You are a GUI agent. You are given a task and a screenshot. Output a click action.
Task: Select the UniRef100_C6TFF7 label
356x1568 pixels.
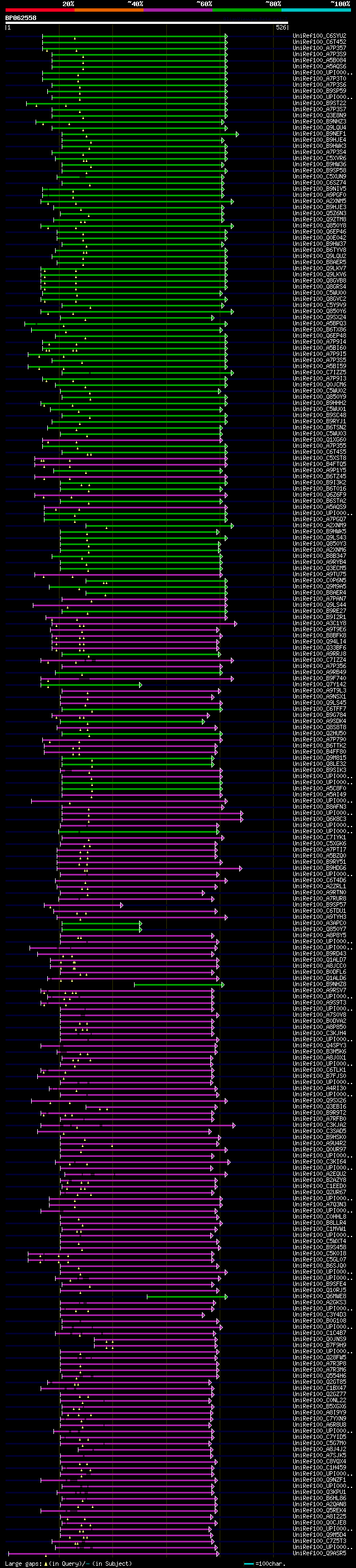tap(319, 709)
